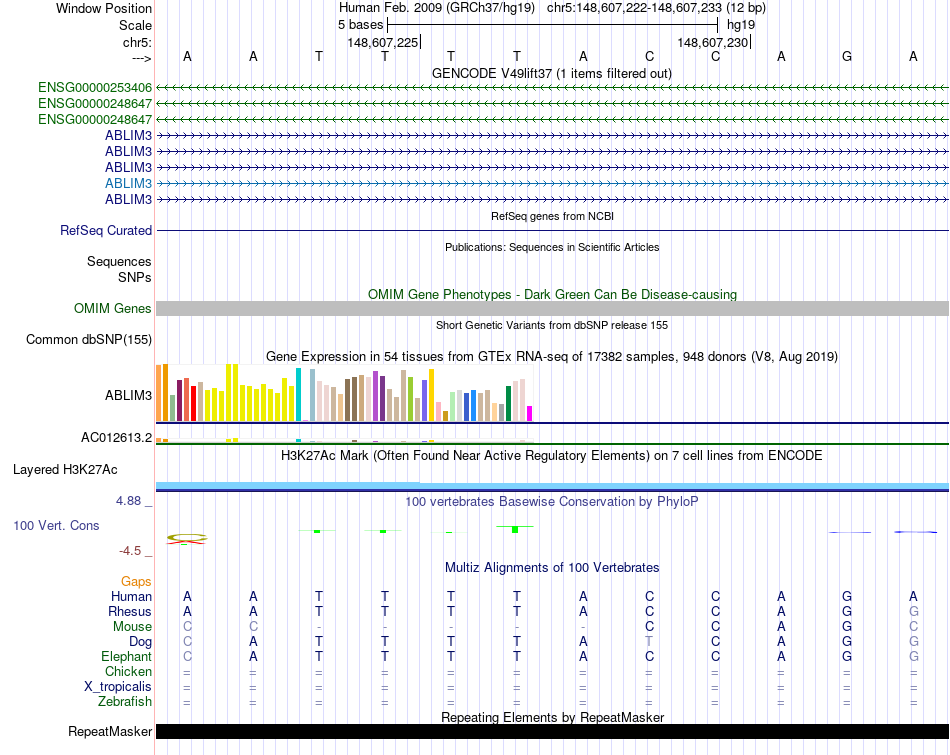Click the AC012613.2 expression track label
The width and height of the screenshot is (950, 755).
pyautogui.click(x=116, y=438)
